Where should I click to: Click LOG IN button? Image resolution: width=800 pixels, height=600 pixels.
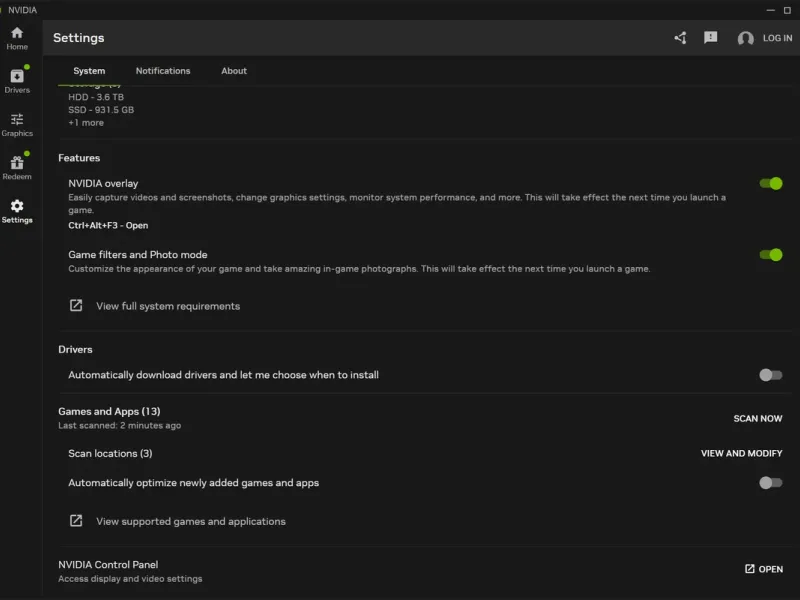pyautogui.click(x=777, y=38)
